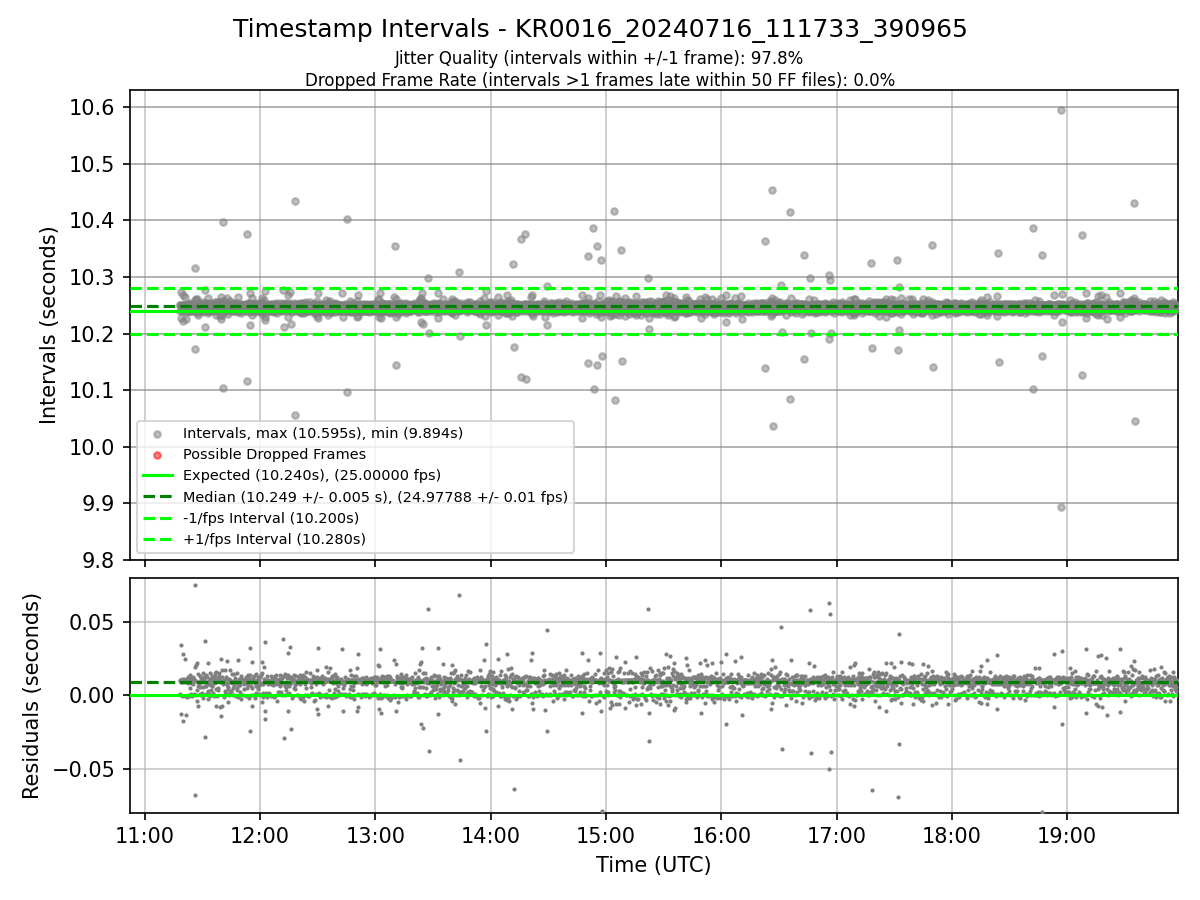Screen dimensions: 1200x900
Task: Click the minimum outlier point near 9.894 seconds
Action: click(1061, 507)
